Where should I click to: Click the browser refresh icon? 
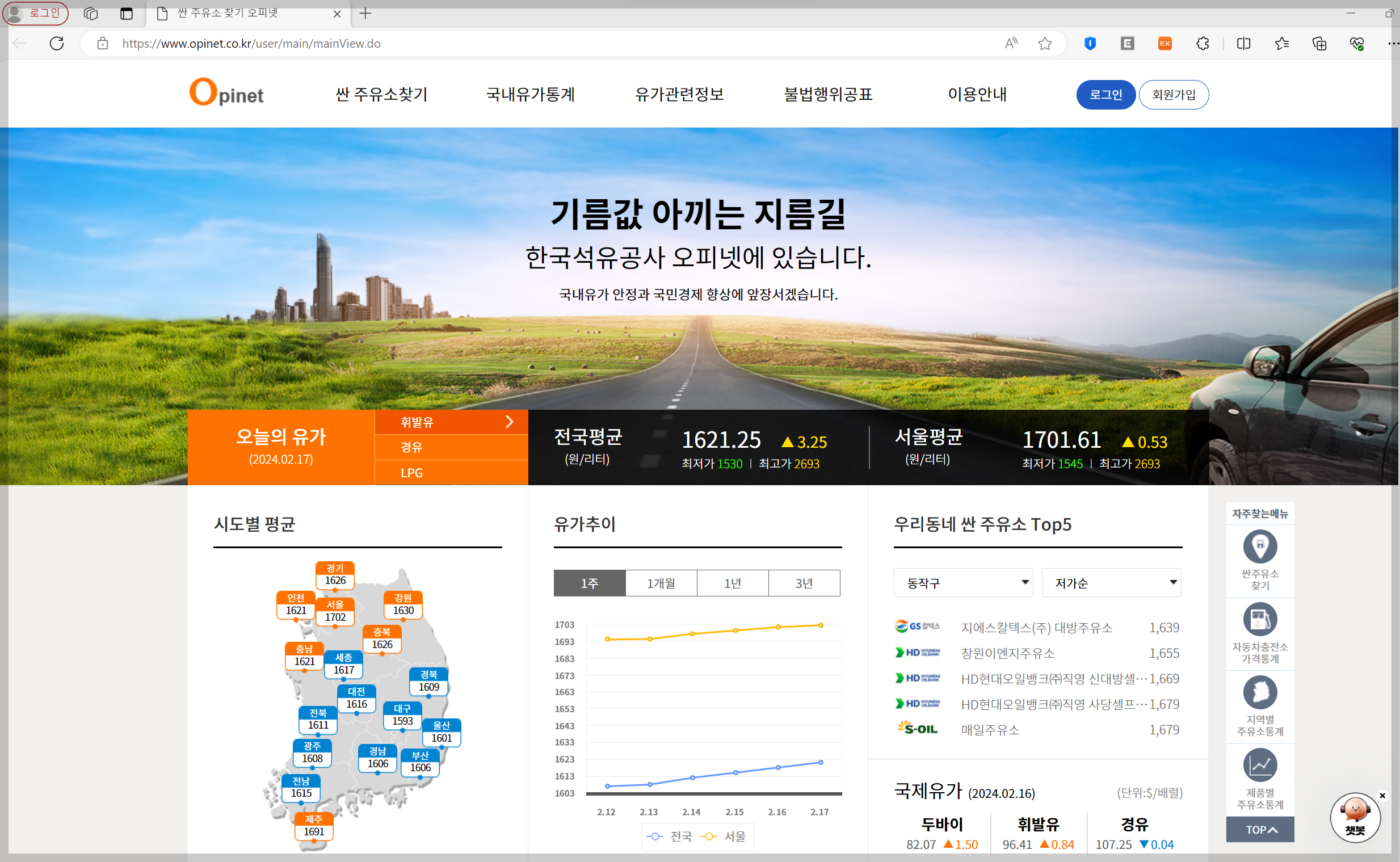coord(56,43)
